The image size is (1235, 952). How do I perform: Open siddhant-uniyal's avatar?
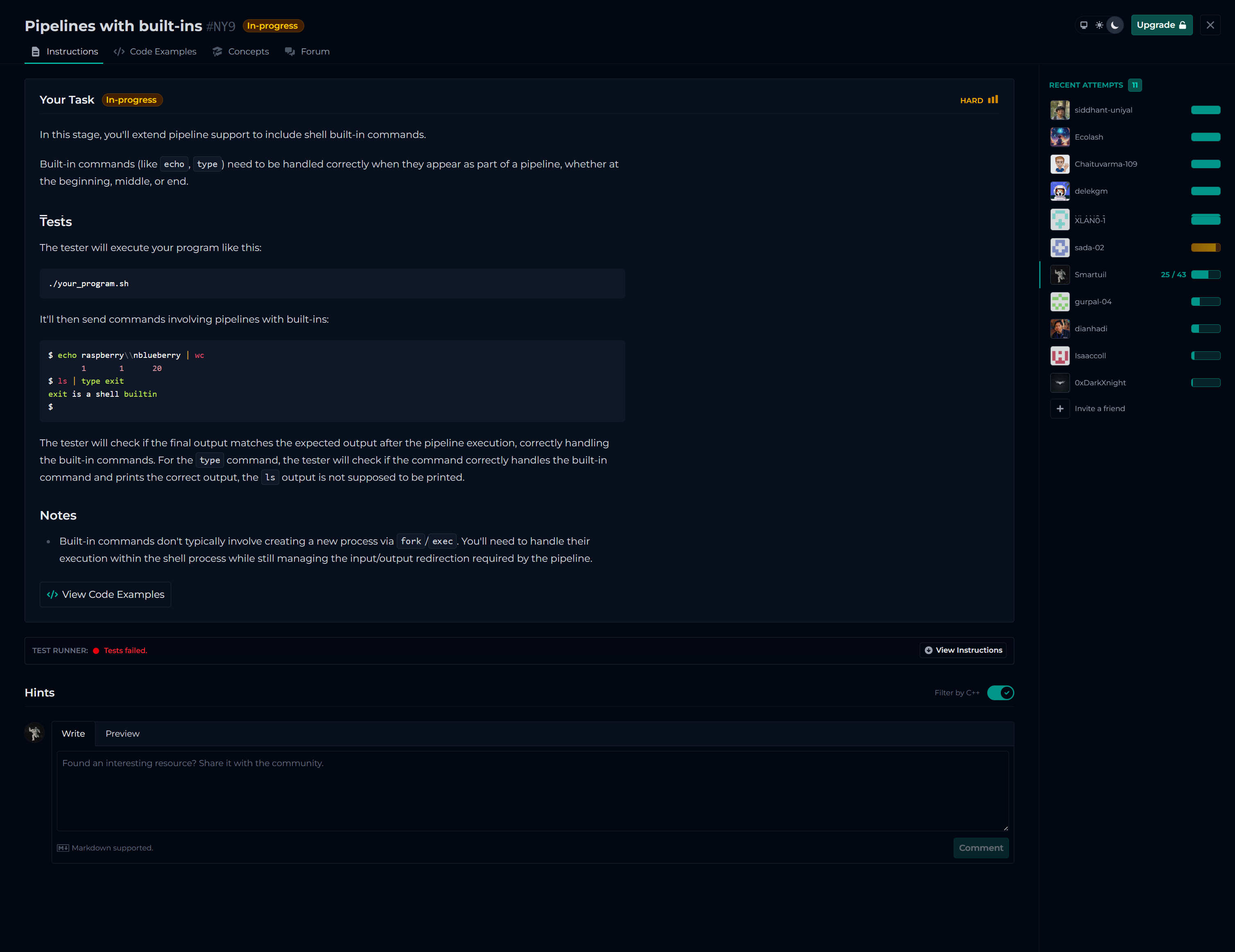pos(1060,110)
